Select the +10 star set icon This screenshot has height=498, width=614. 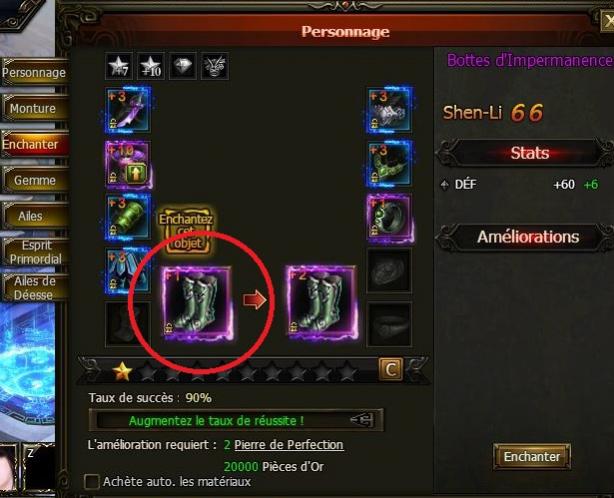pyautogui.click(x=151, y=66)
